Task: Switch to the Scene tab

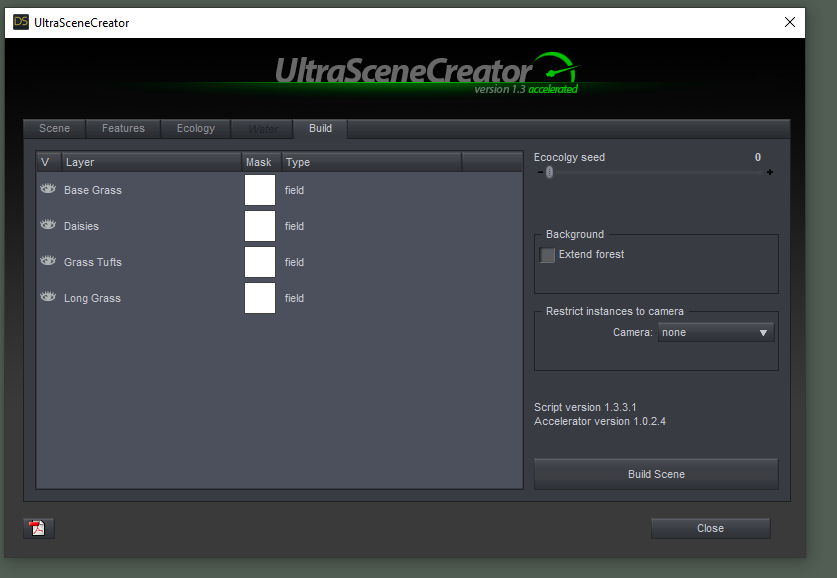Action: (54, 129)
